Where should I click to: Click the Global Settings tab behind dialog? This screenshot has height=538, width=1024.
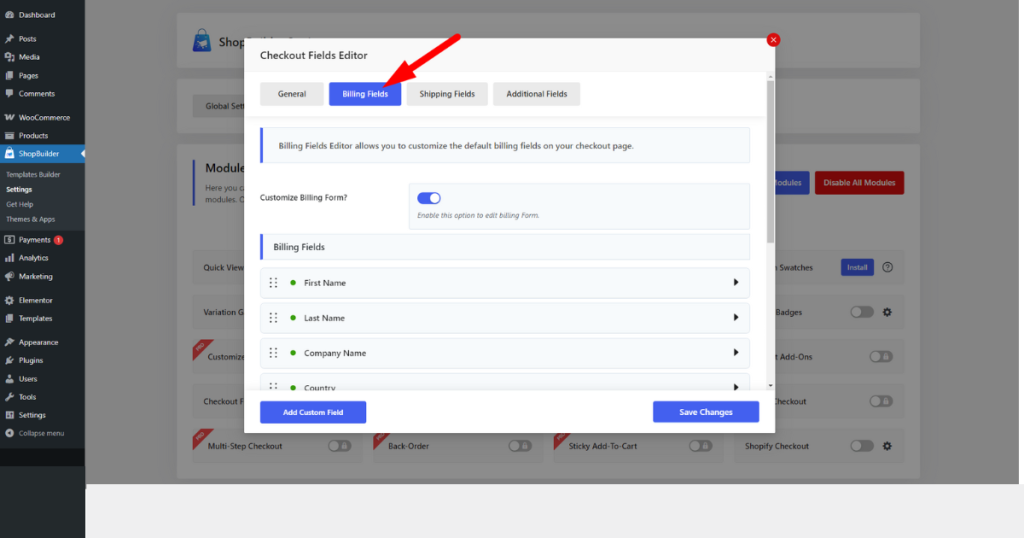click(x=219, y=106)
